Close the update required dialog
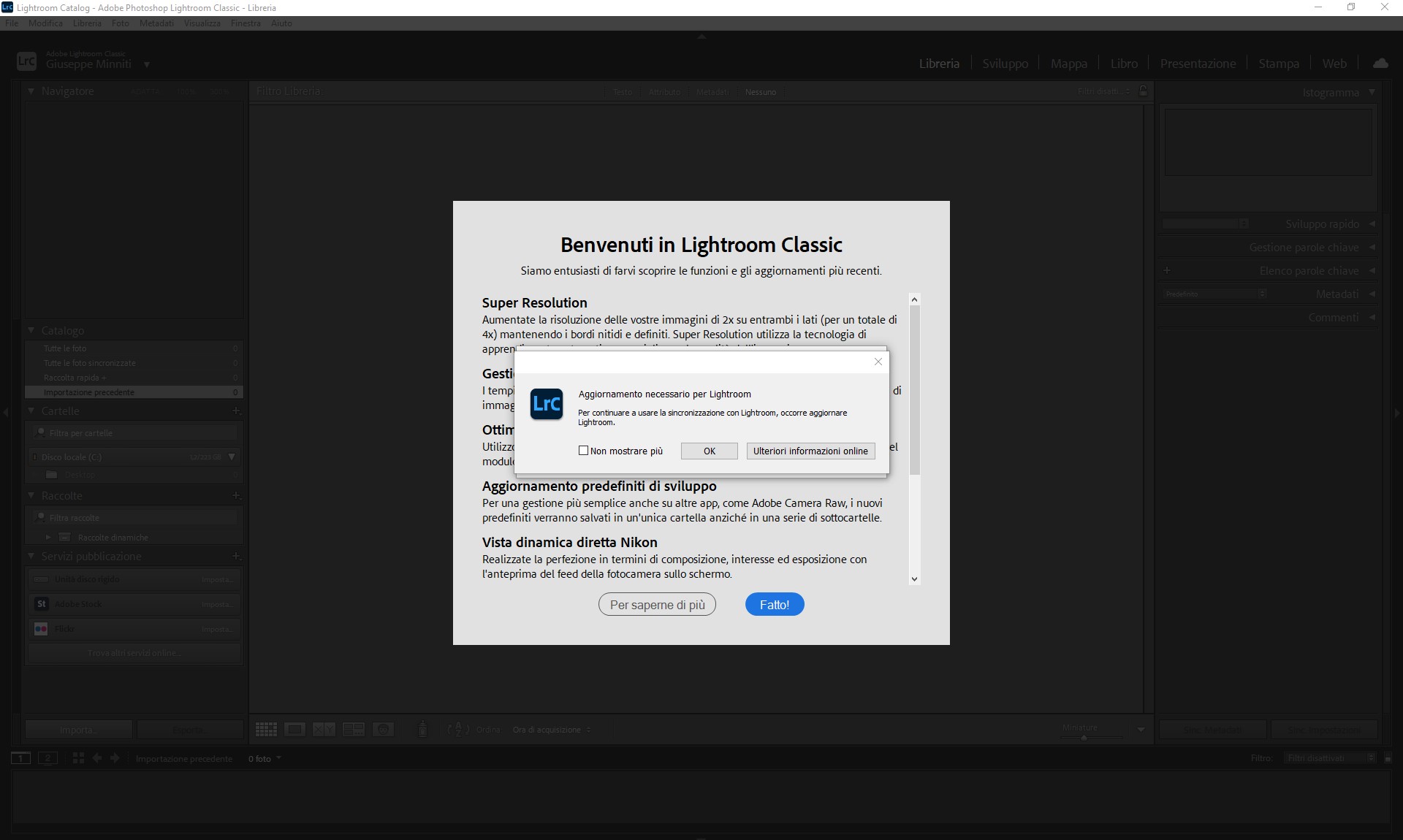 (878, 362)
